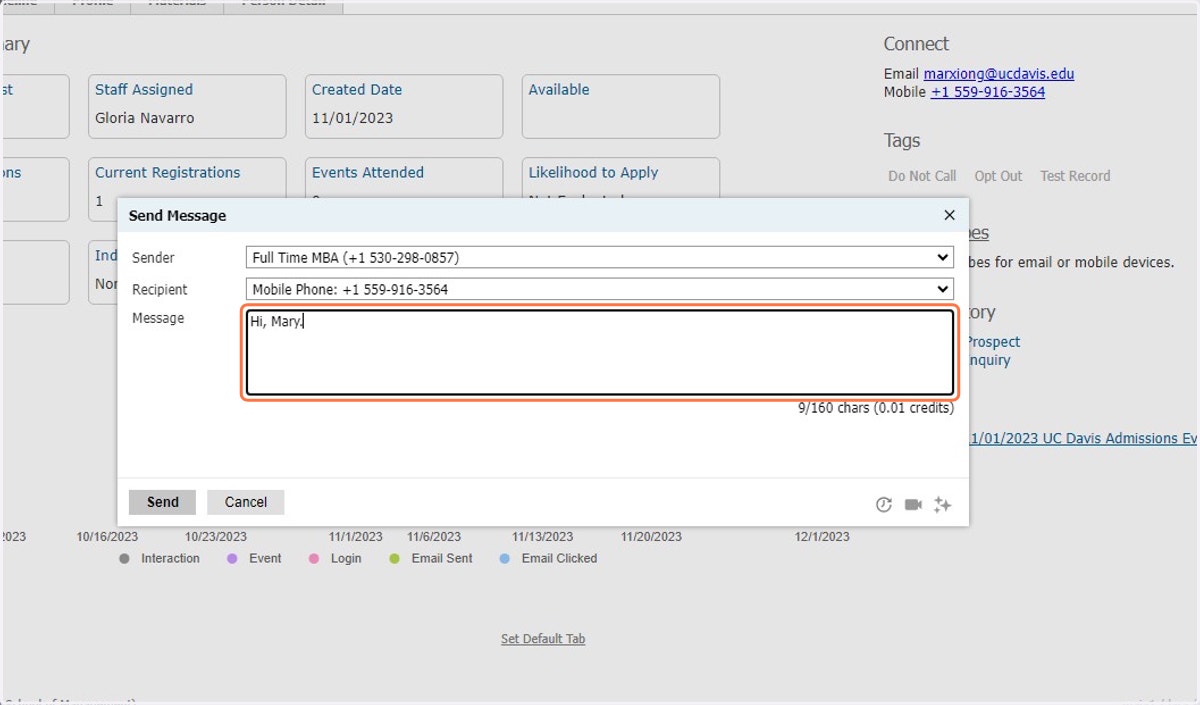This screenshot has height=705, width=1200.
Task: Toggle the Login legend item
Action: point(335,559)
